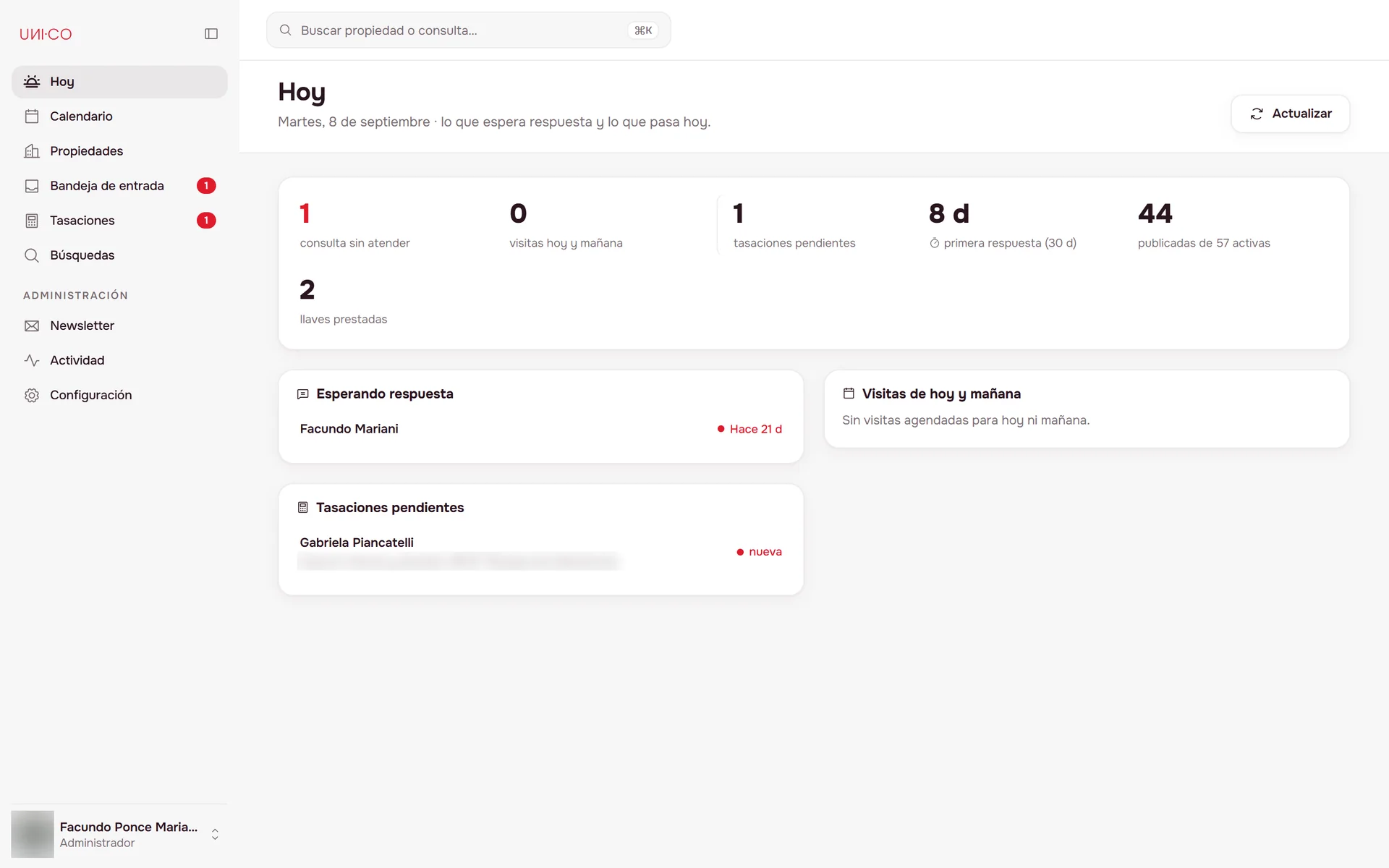Click the Newsletter envelope icon

[32, 326]
